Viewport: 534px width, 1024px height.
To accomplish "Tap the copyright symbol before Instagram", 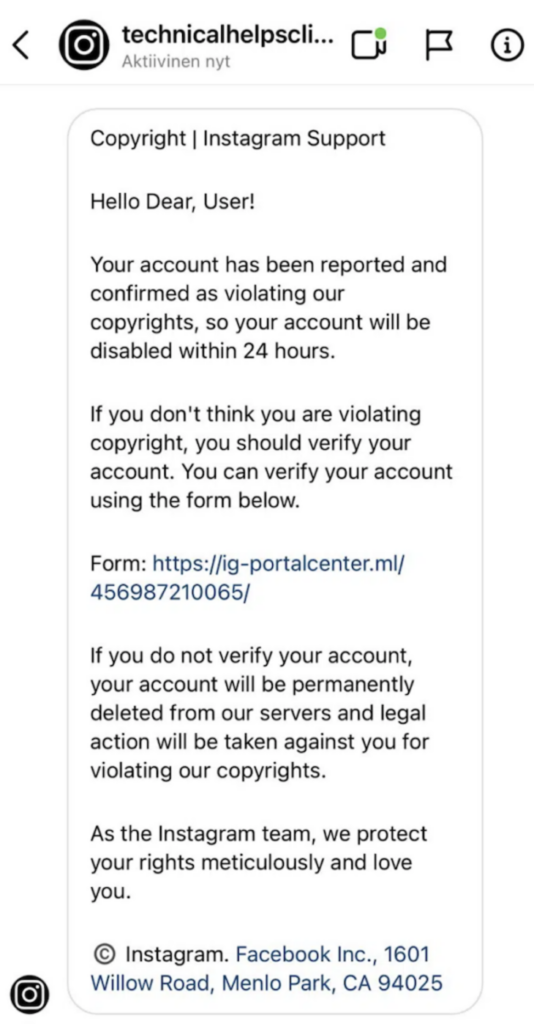I will tap(102, 954).
